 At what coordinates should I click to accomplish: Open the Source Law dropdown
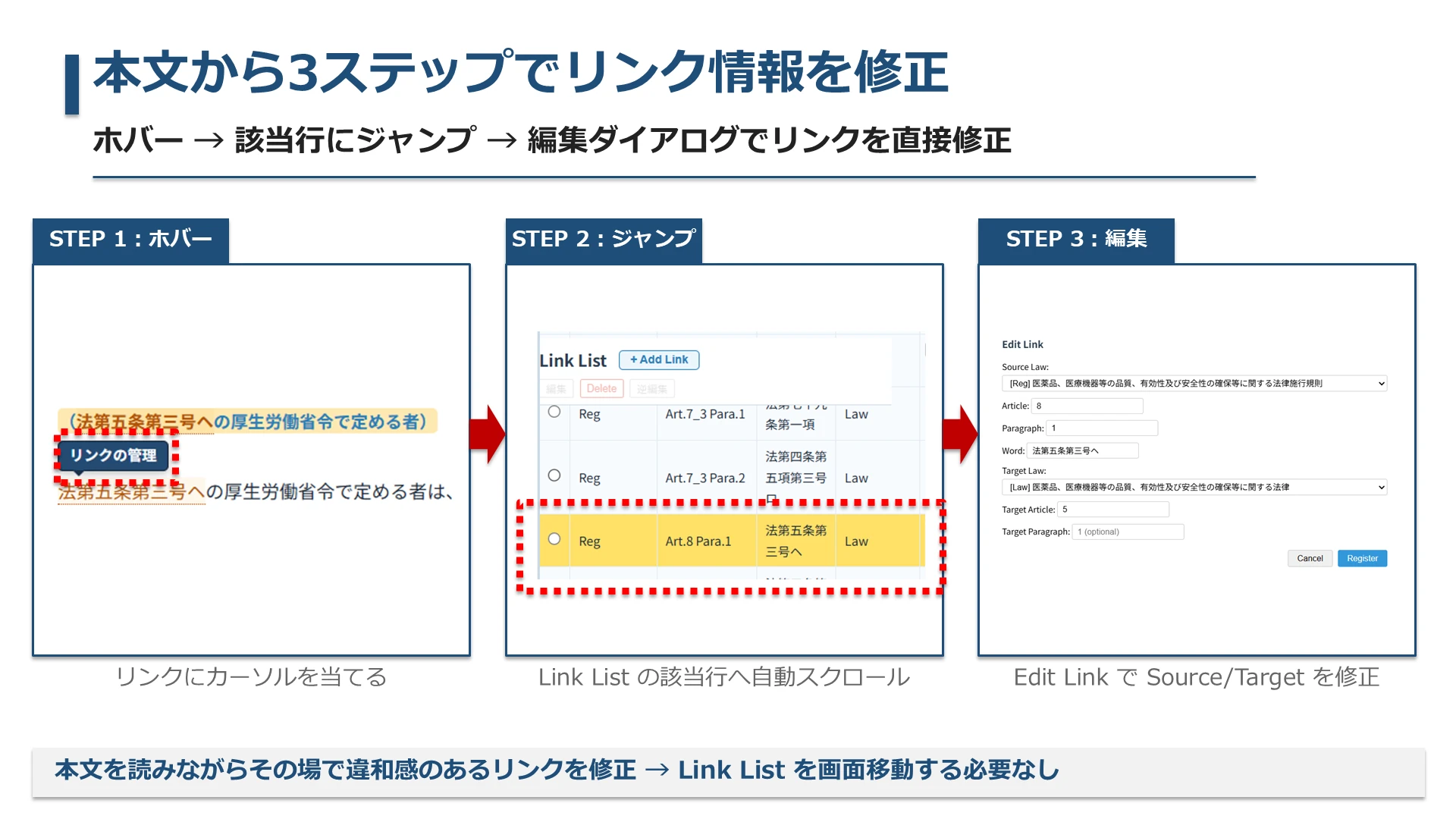(1194, 384)
